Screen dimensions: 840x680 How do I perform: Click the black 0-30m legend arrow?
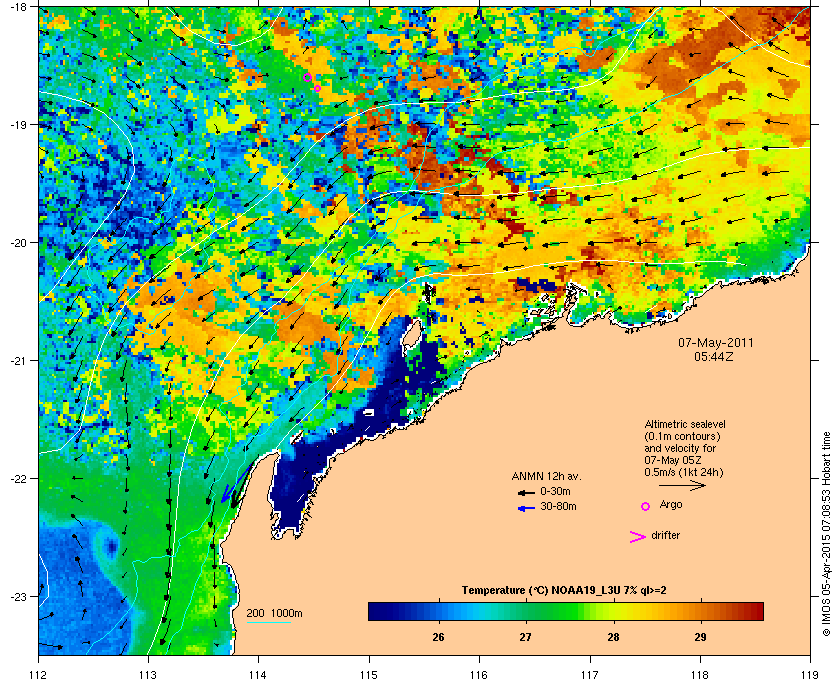526,492
